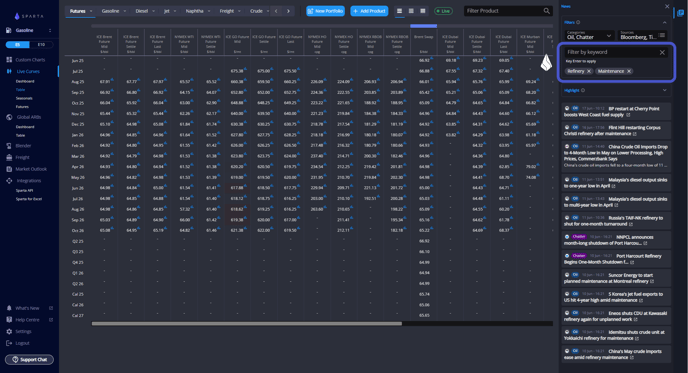Click the Global ARBs globe icon
Viewport: 688px width, 373px height.
point(9,117)
